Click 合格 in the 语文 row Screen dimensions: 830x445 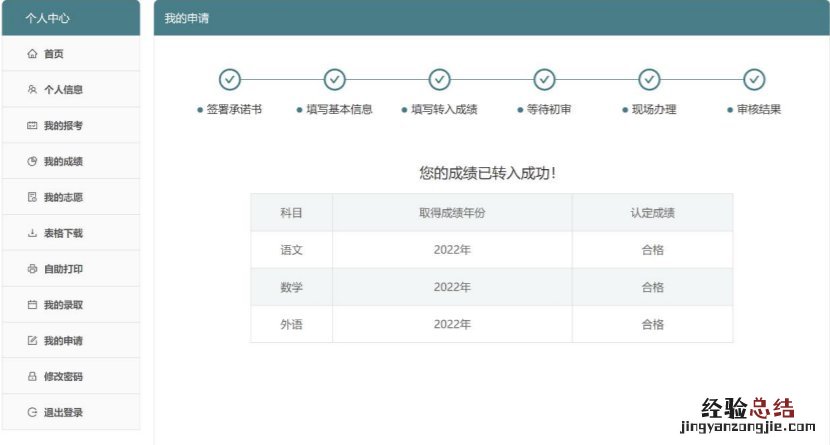(653, 250)
